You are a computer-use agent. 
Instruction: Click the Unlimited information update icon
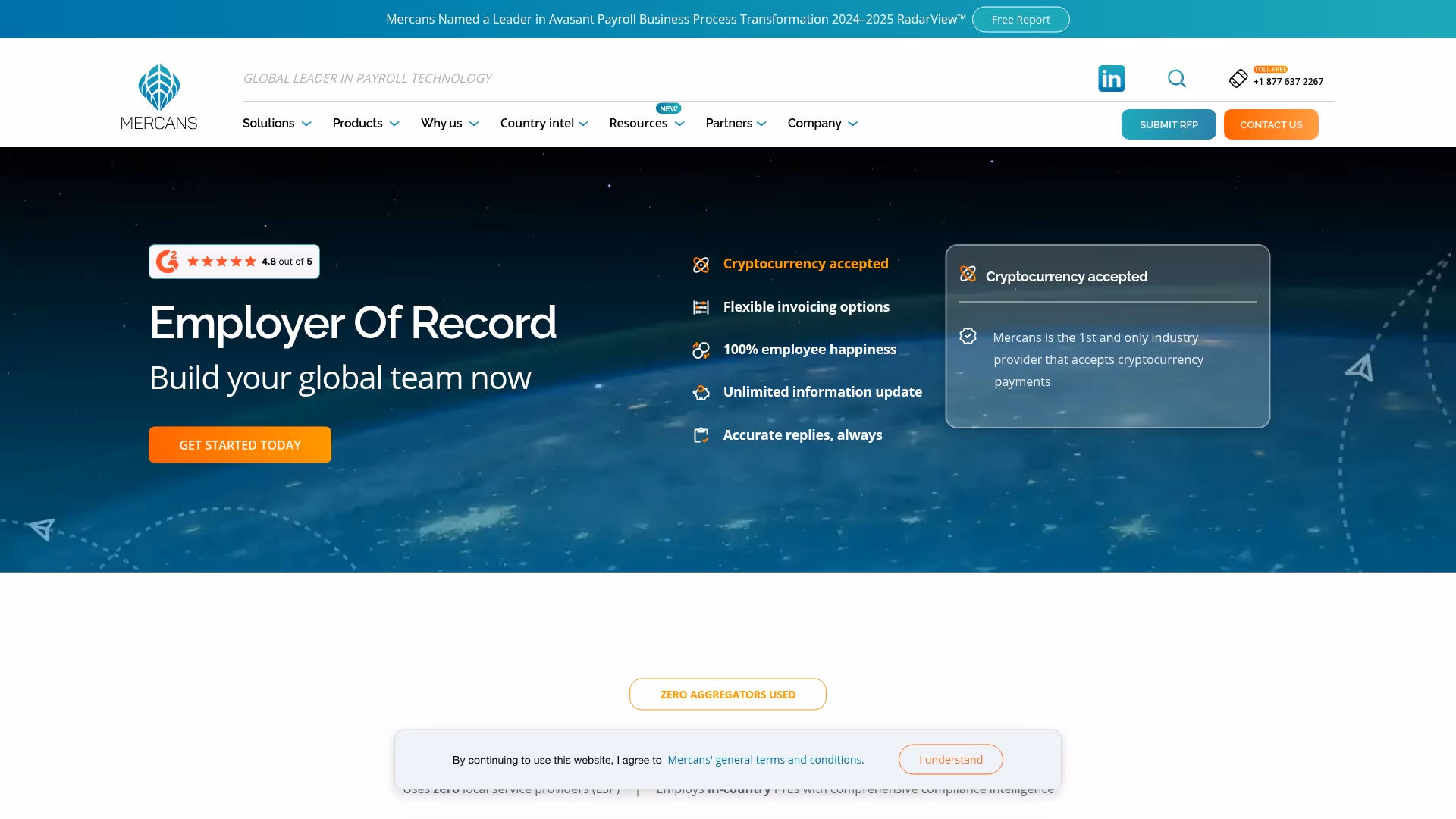point(701,392)
